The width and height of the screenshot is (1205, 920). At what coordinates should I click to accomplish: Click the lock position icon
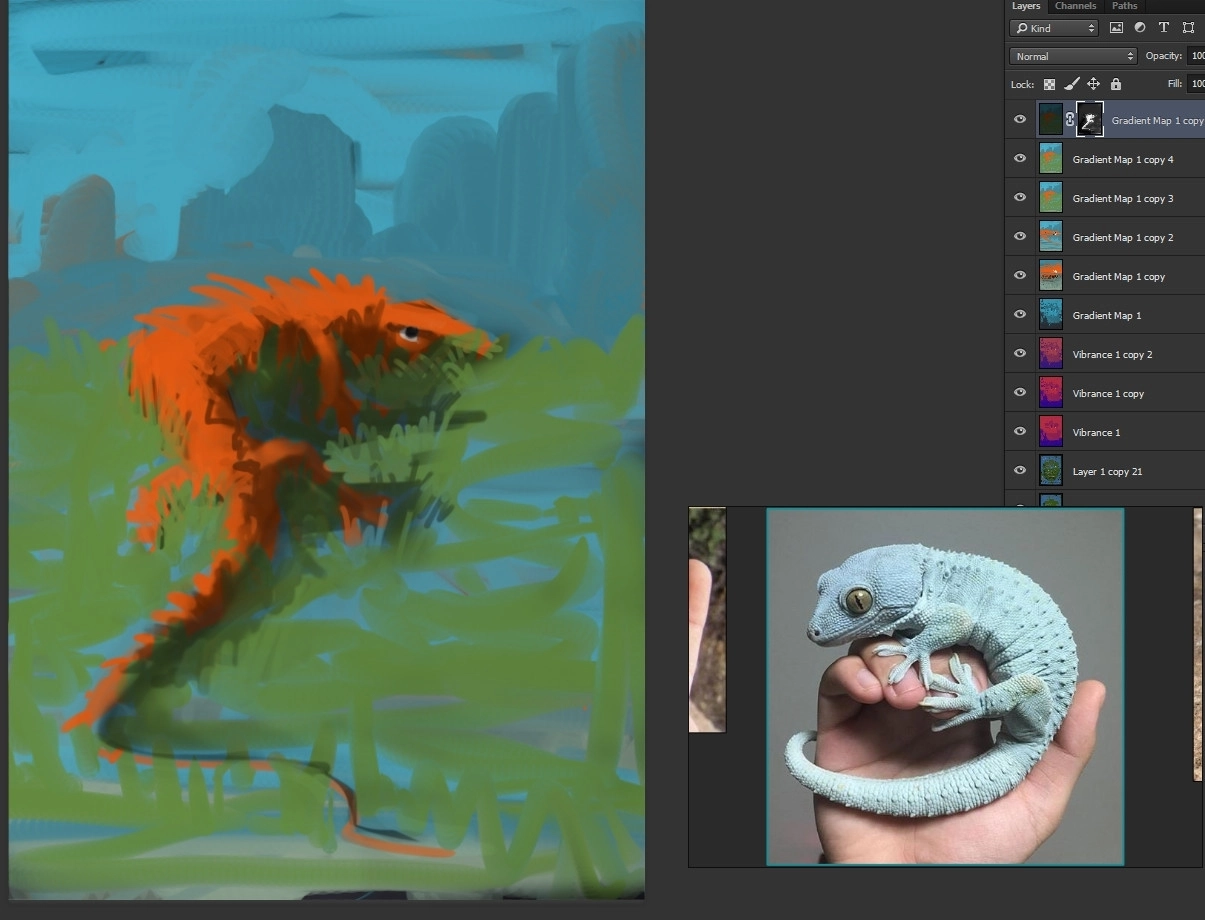point(1093,85)
